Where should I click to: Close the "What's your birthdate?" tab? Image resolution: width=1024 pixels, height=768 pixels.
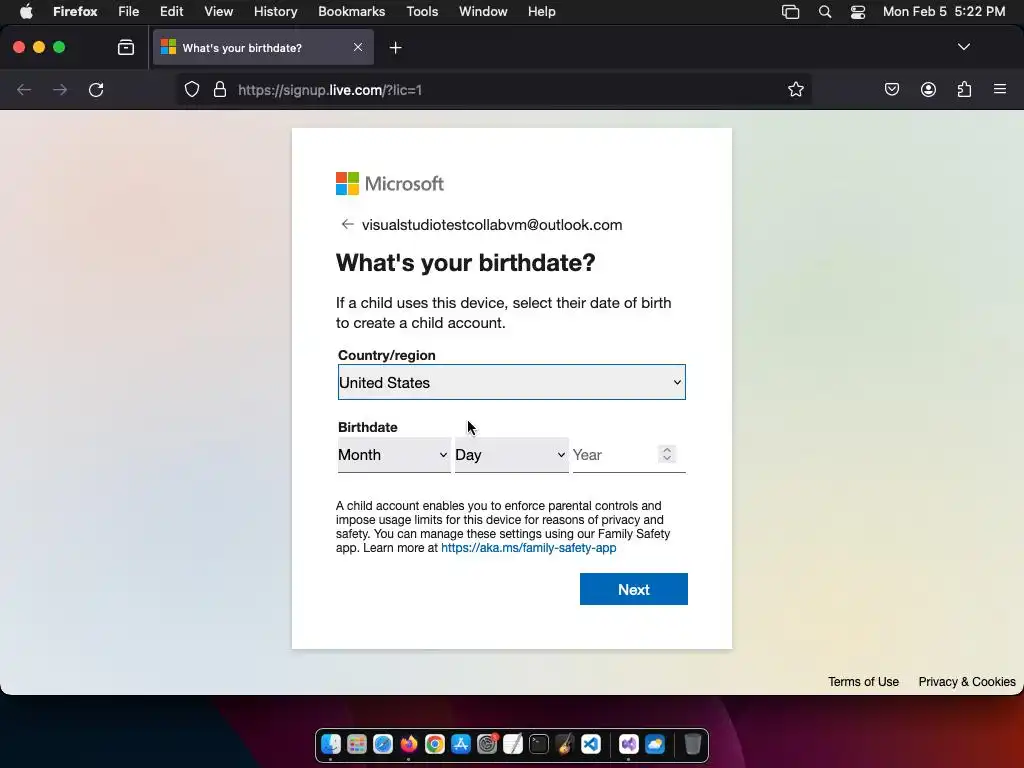[x=358, y=47]
